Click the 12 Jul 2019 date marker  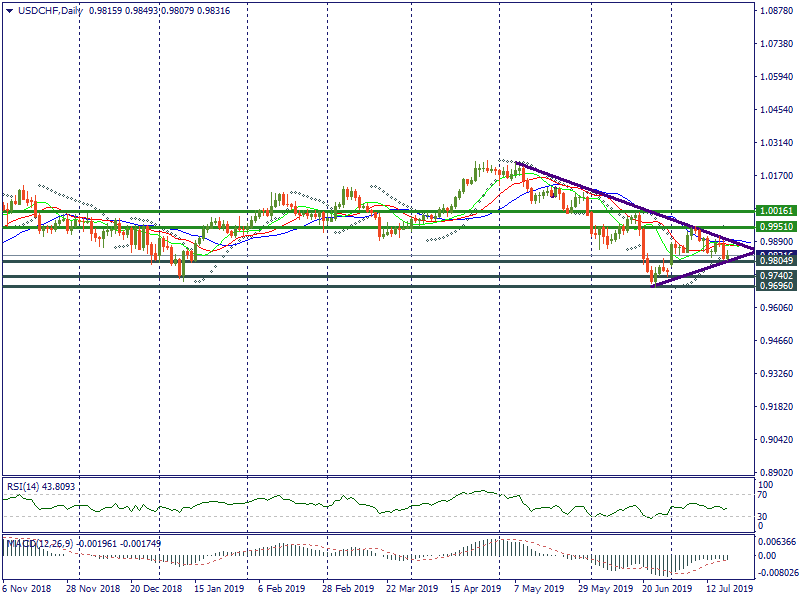point(727,590)
